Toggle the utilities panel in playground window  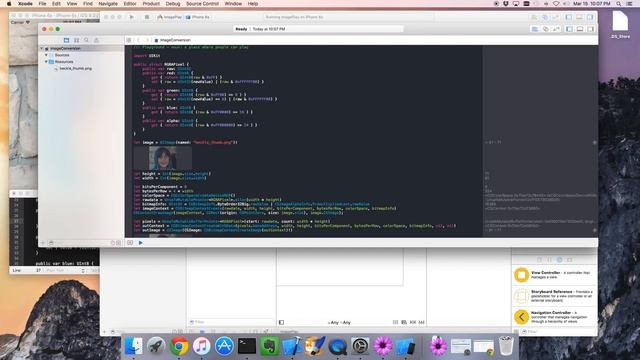point(591,29)
